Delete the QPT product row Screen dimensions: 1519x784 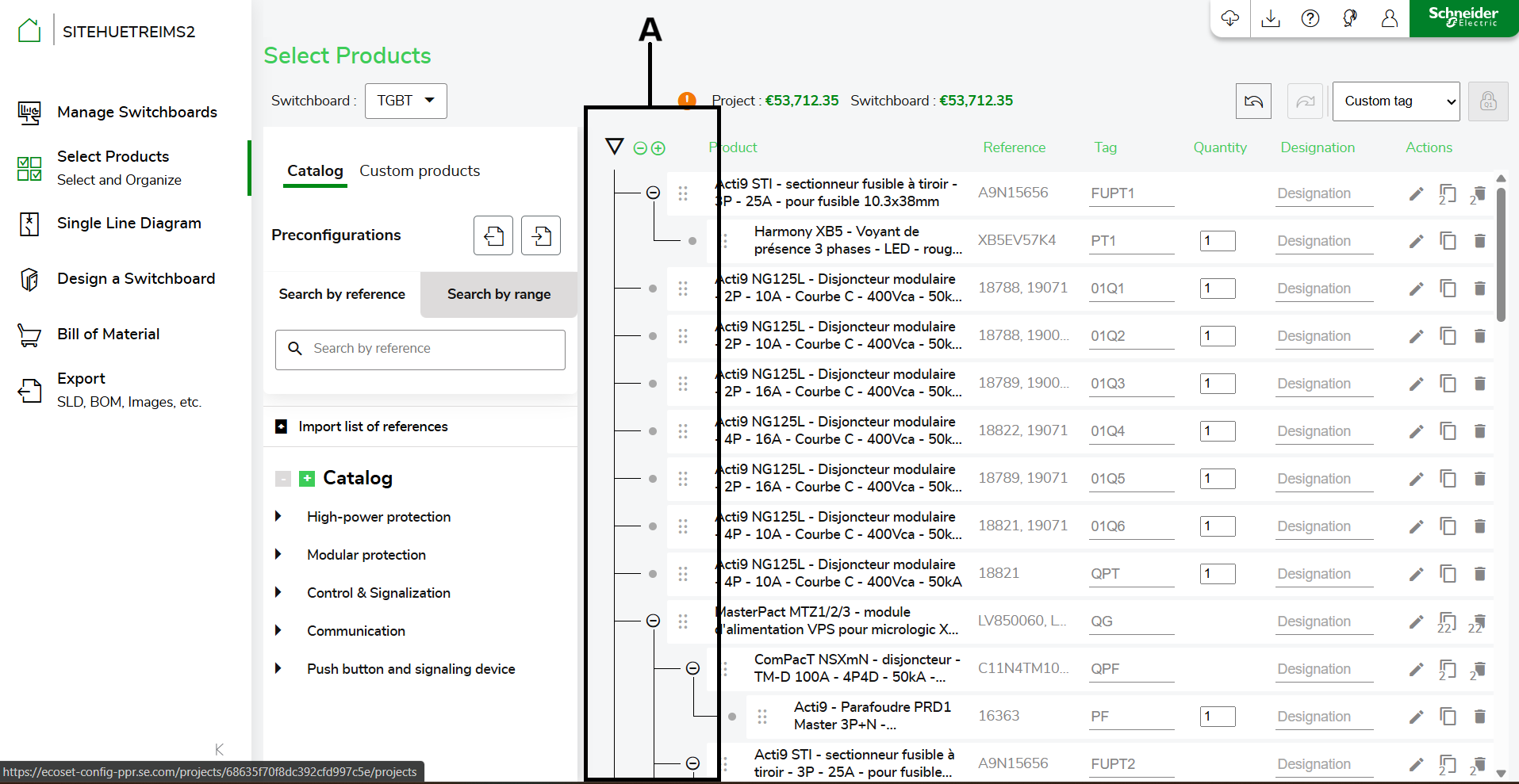(1479, 574)
